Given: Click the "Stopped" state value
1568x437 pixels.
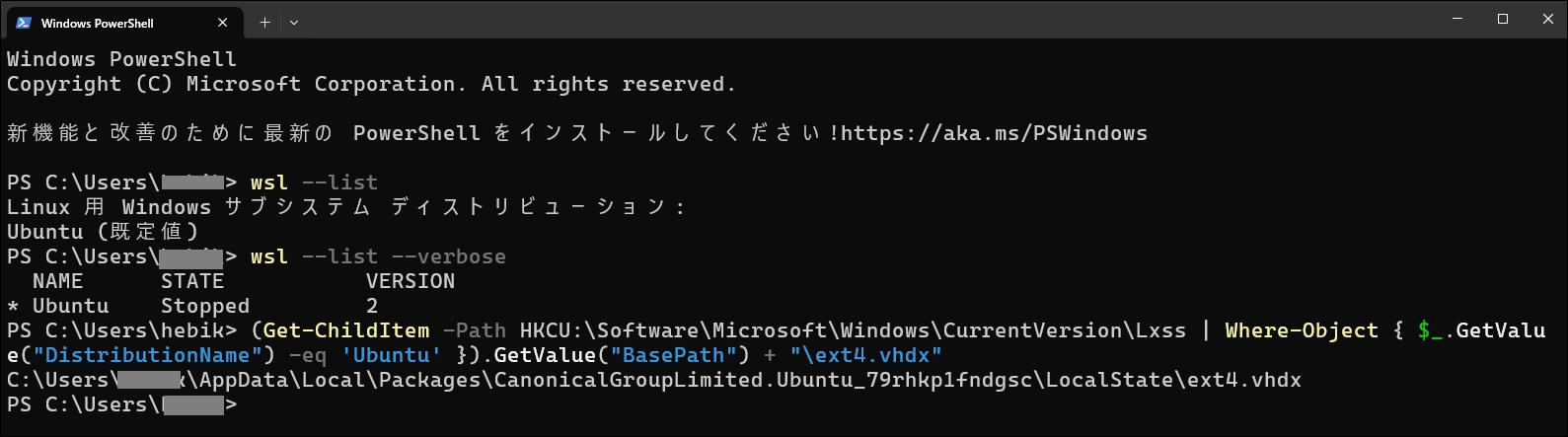Looking at the screenshot, I should (205, 306).
